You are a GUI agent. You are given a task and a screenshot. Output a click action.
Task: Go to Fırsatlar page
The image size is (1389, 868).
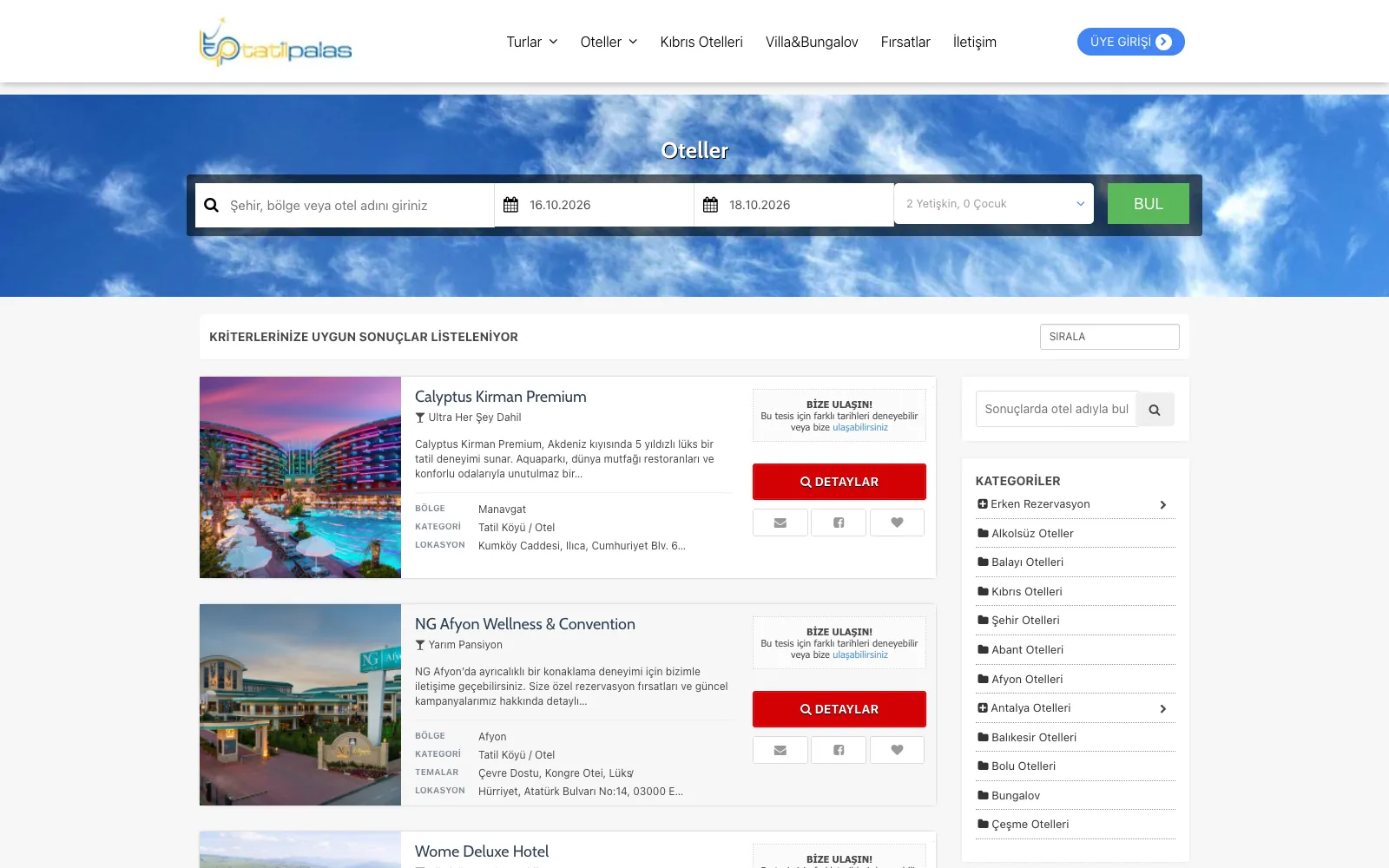pyautogui.click(x=905, y=42)
